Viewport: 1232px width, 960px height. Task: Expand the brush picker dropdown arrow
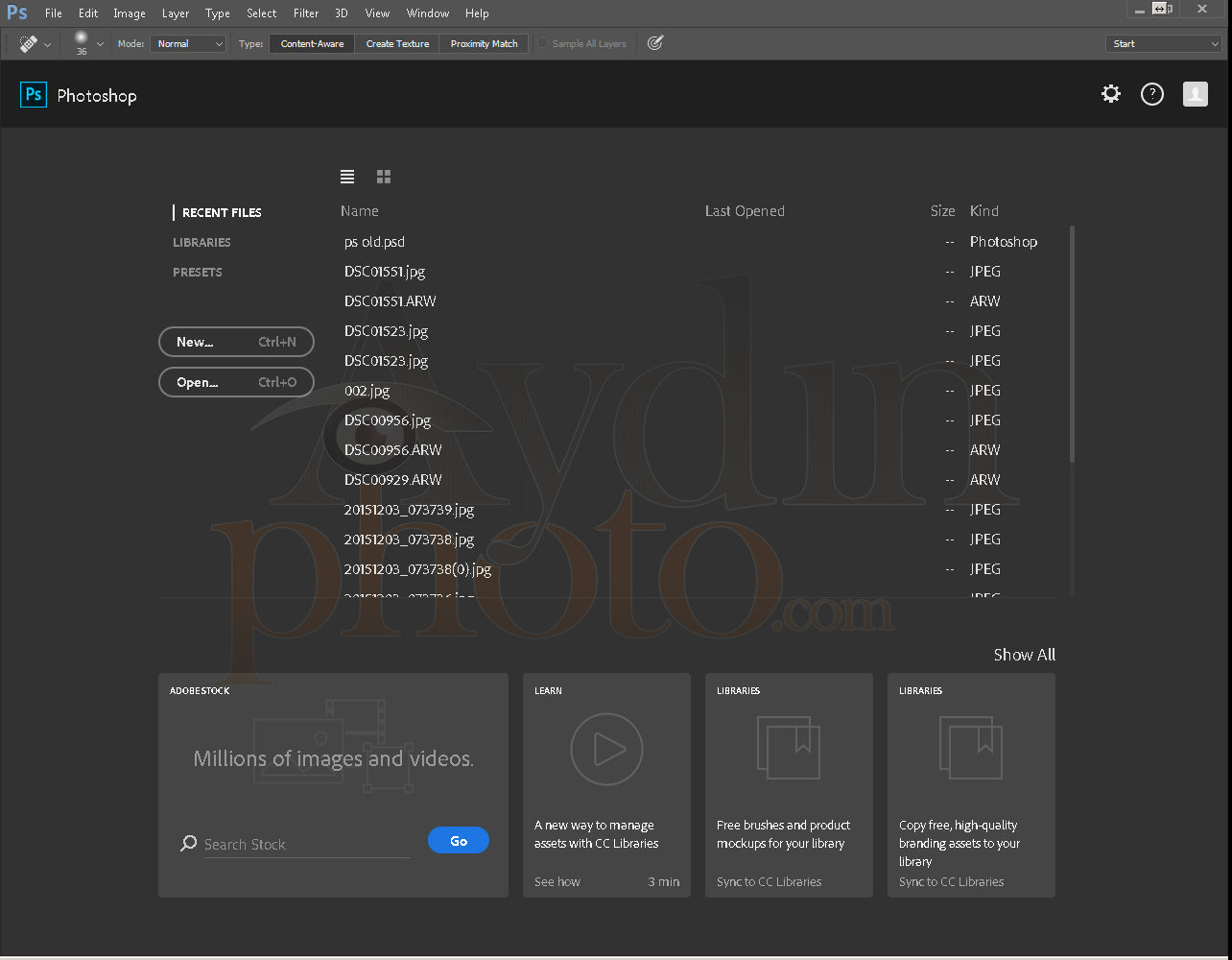click(100, 44)
